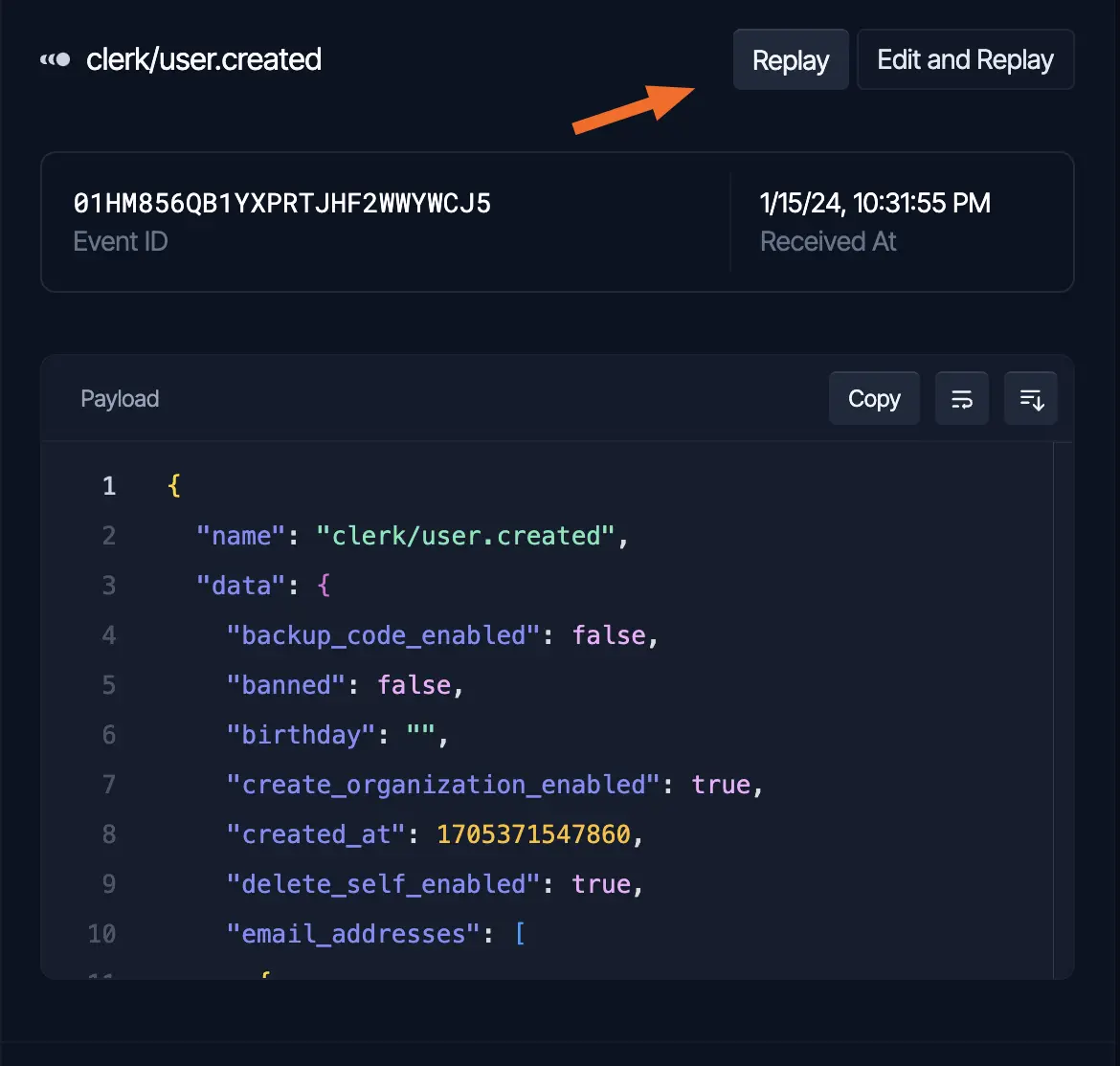
Task: Click the event signal icon beside clerk/user.created
Action: point(56,59)
